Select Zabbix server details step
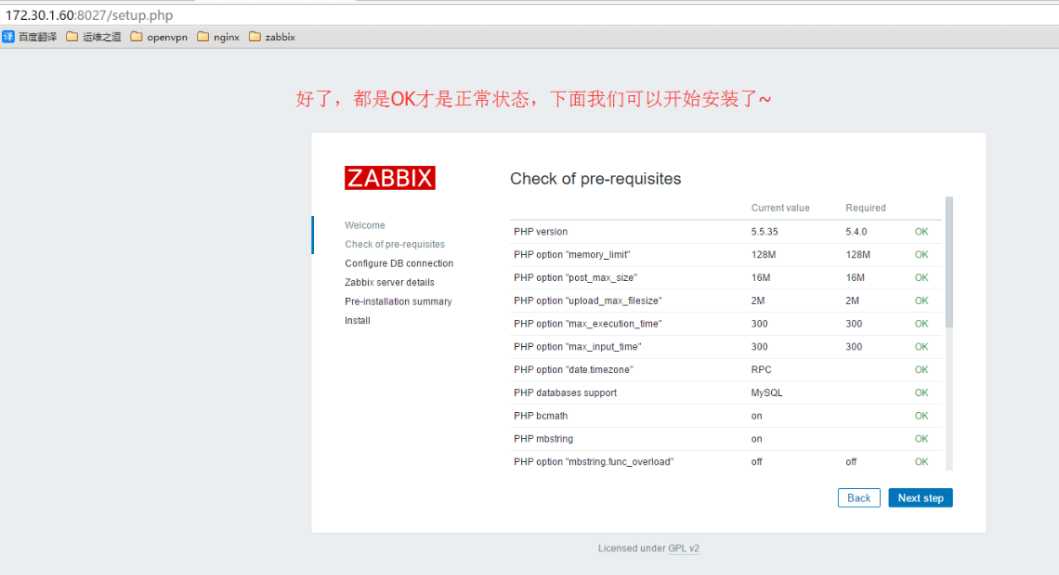 pos(389,282)
